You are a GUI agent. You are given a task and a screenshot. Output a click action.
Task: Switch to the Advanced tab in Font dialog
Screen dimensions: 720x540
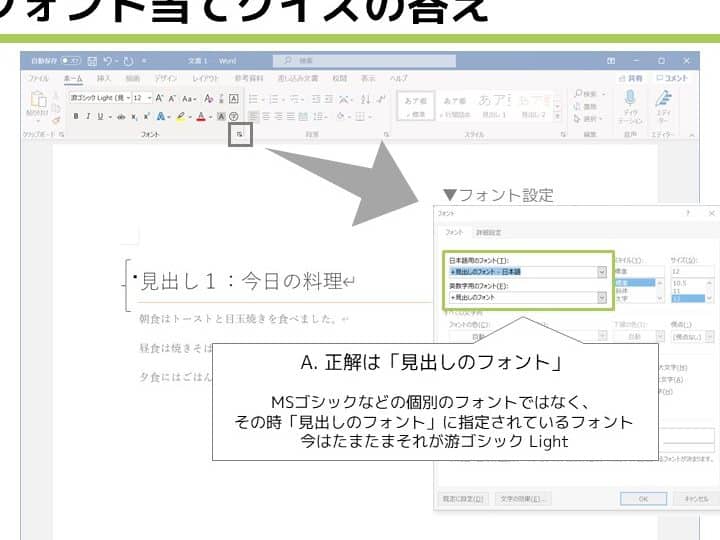488,232
